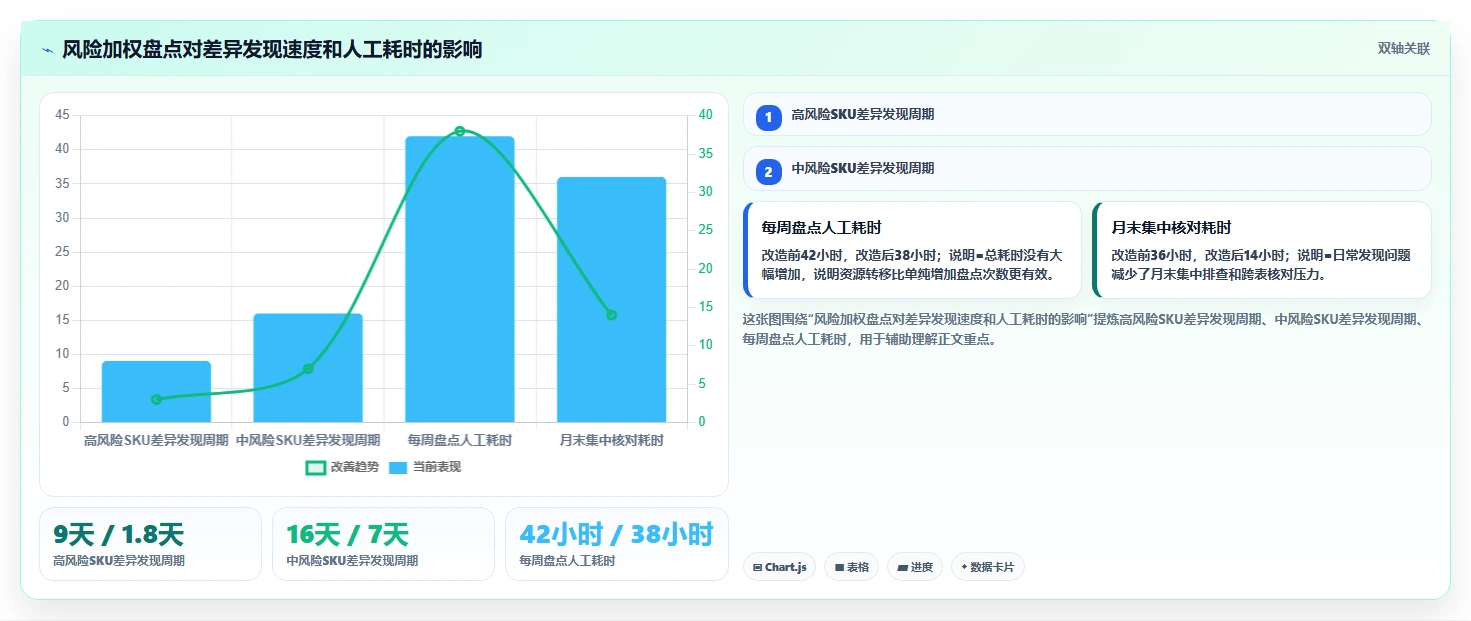Screen dimensions: 1471x621
Task: Click the line point on 高风险SKU bar
Action: pos(156,399)
